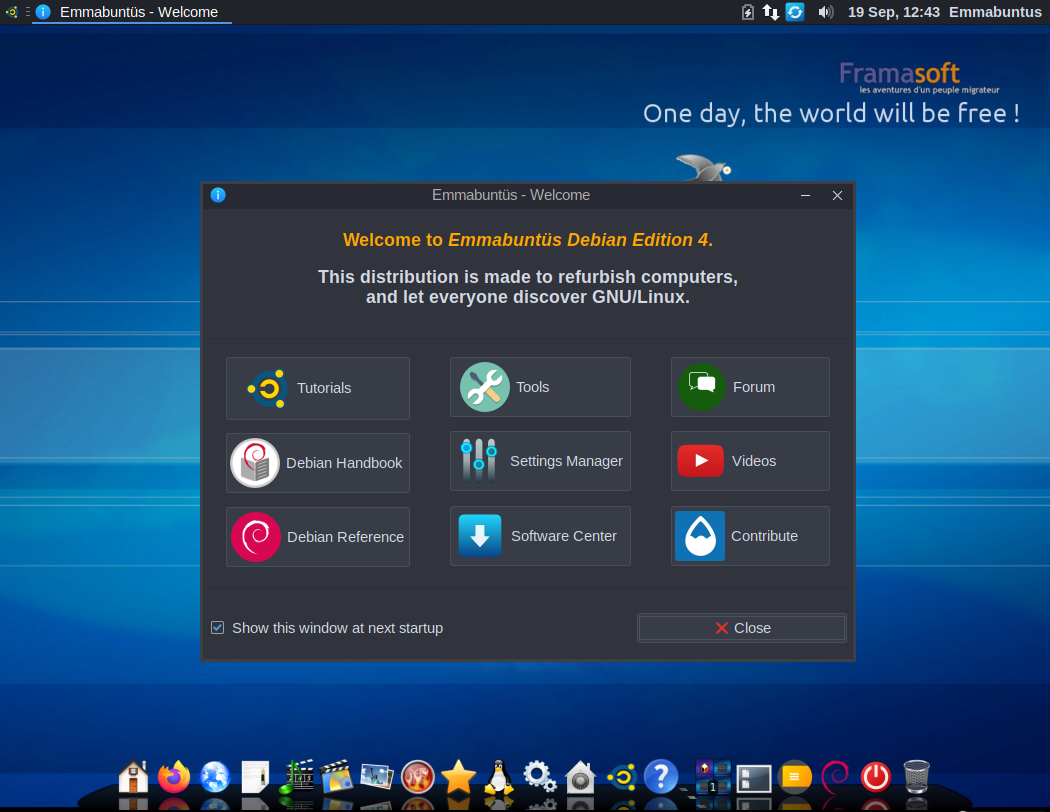The height and width of the screenshot is (812, 1050).
Task: Click the Tux penguin icon in dock
Action: (499, 777)
